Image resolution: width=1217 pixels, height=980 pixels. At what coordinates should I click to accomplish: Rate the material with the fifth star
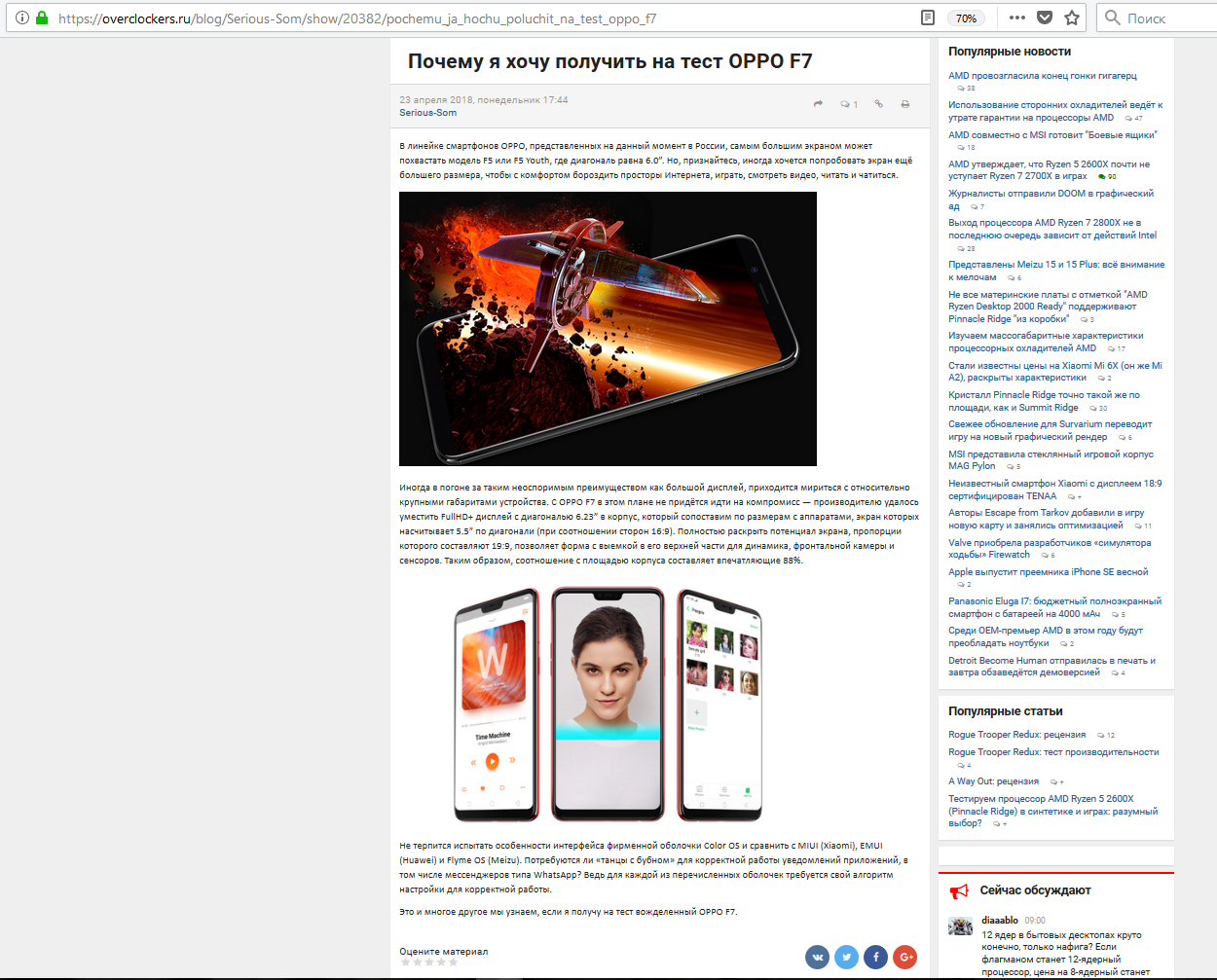click(453, 962)
